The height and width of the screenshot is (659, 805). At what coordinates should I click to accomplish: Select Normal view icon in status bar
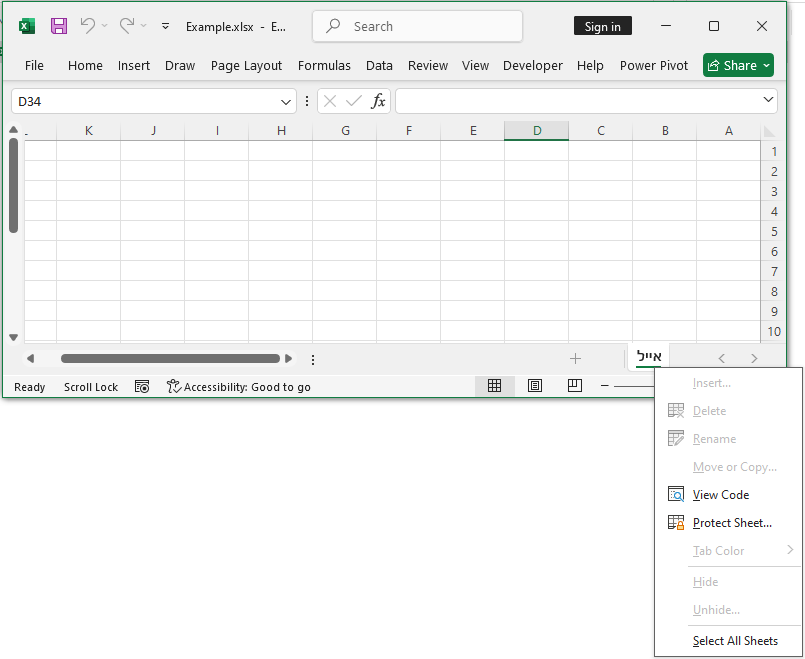click(494, 387)
